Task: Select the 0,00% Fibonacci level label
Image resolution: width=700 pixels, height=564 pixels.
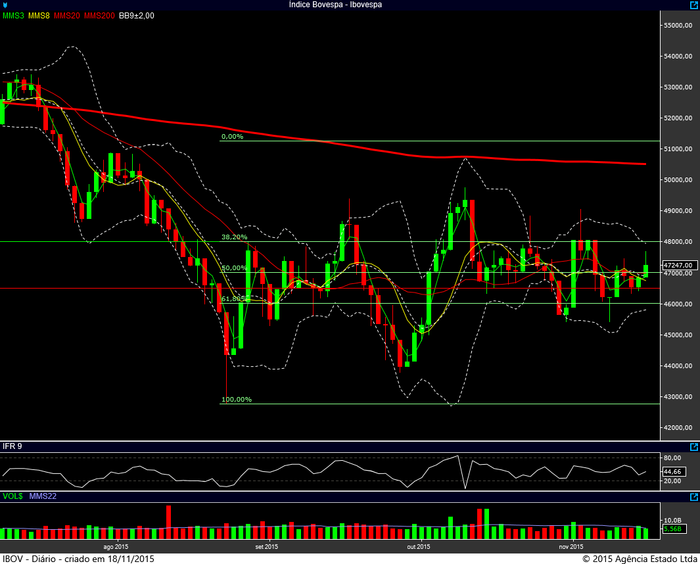Action: tap(232, 136)
